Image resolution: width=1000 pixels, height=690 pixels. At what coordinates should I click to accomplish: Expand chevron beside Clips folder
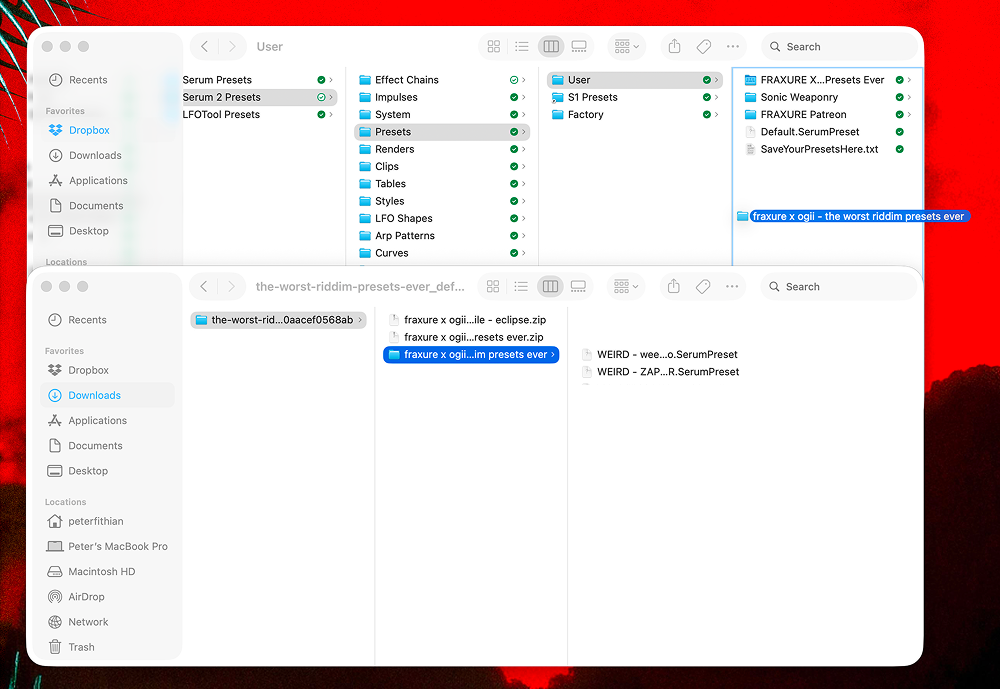click(x=524, y=166)
